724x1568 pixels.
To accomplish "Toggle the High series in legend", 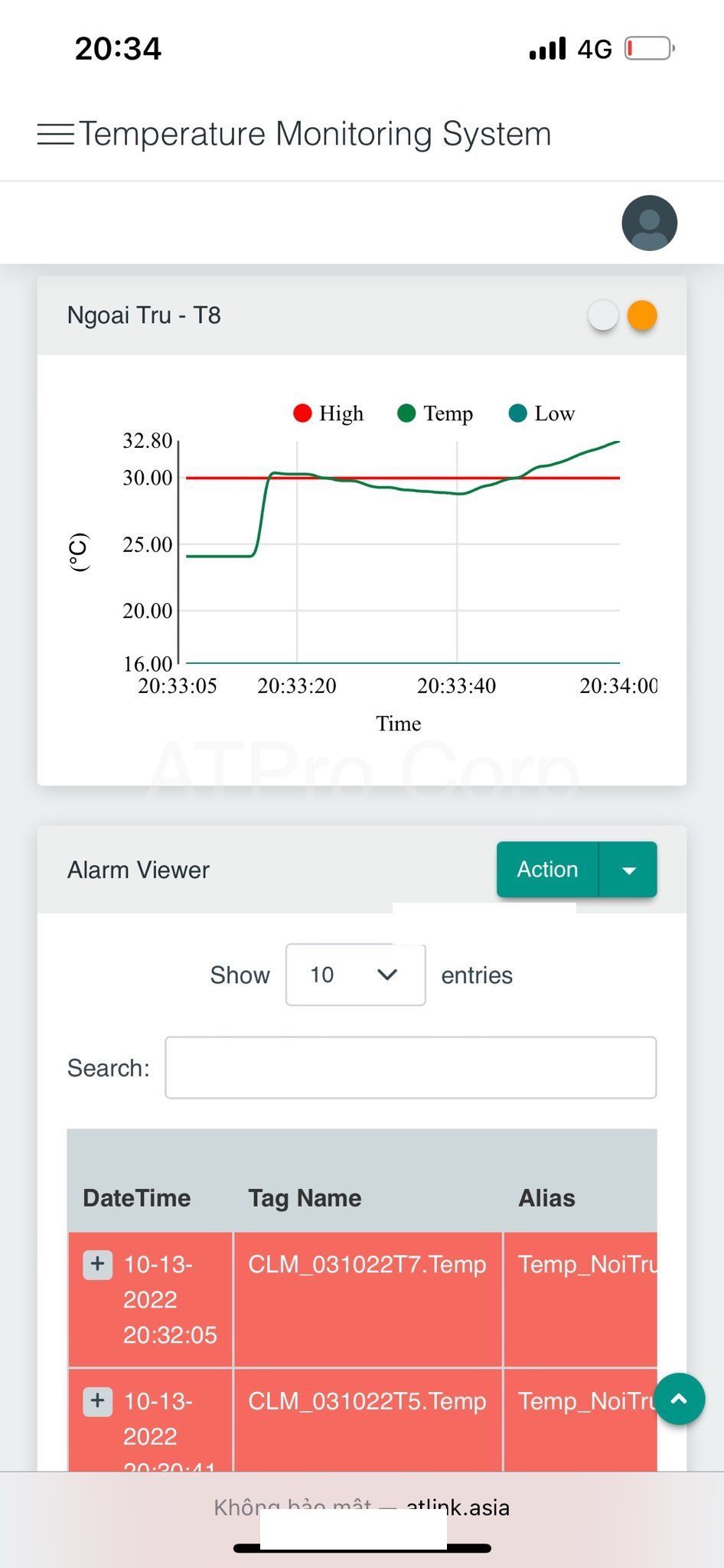I will [328, 413].
